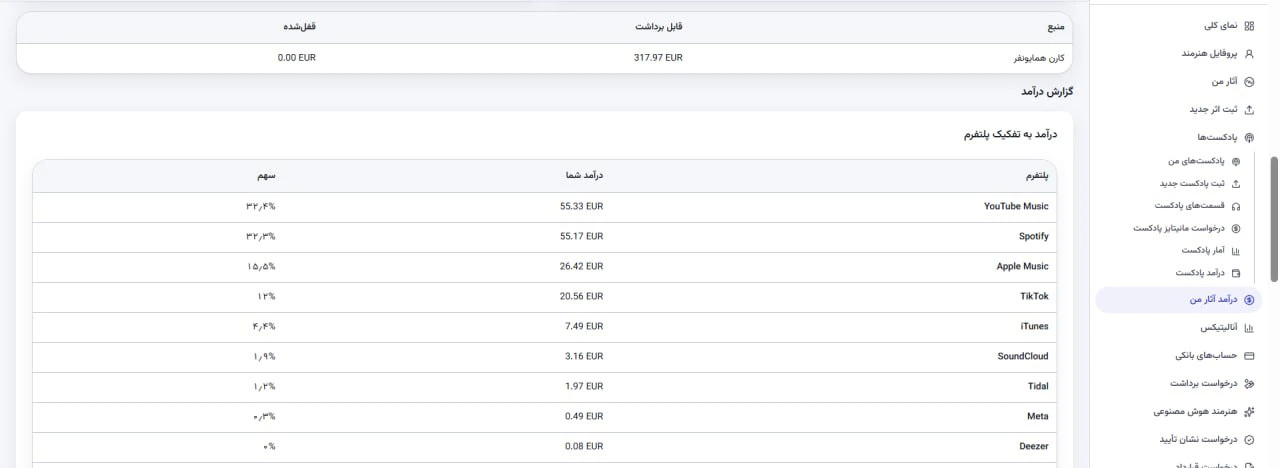The height and width of the screenshot is (468, 1280).
Task: Click the podcast icon beside پادکست‌ها
Action: (1248, 137)
